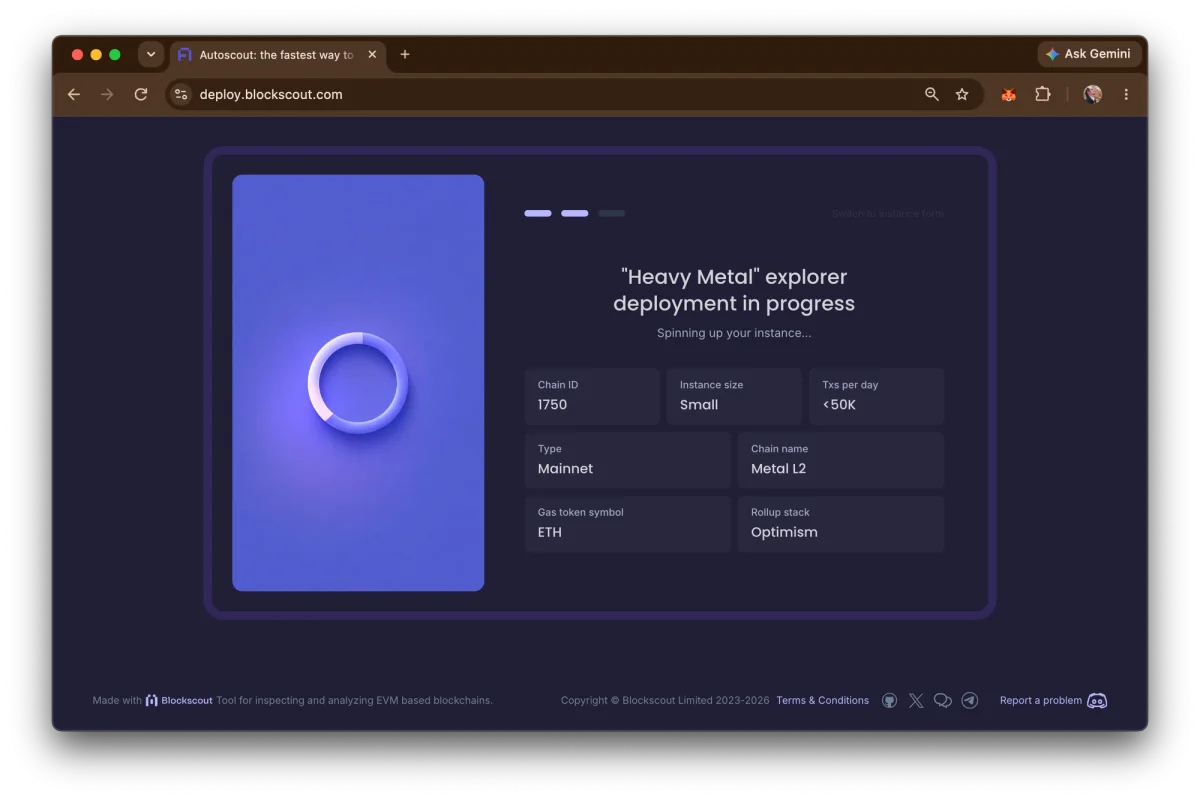
Task: Open a new browser tab
Action: pyautogui.click(x=405, y=55)
